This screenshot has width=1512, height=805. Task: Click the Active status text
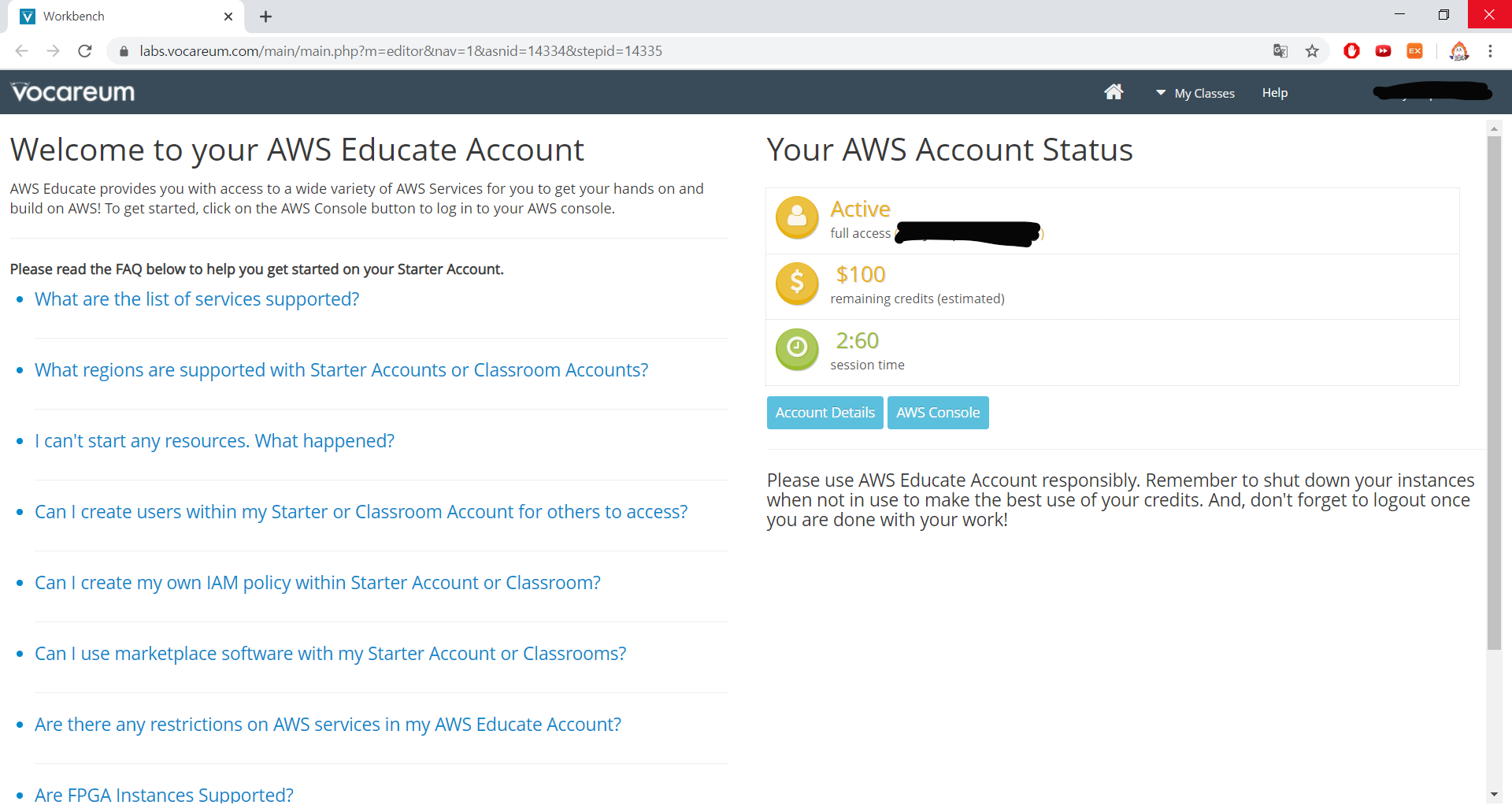pyautogui.click(x=860, y=209)
